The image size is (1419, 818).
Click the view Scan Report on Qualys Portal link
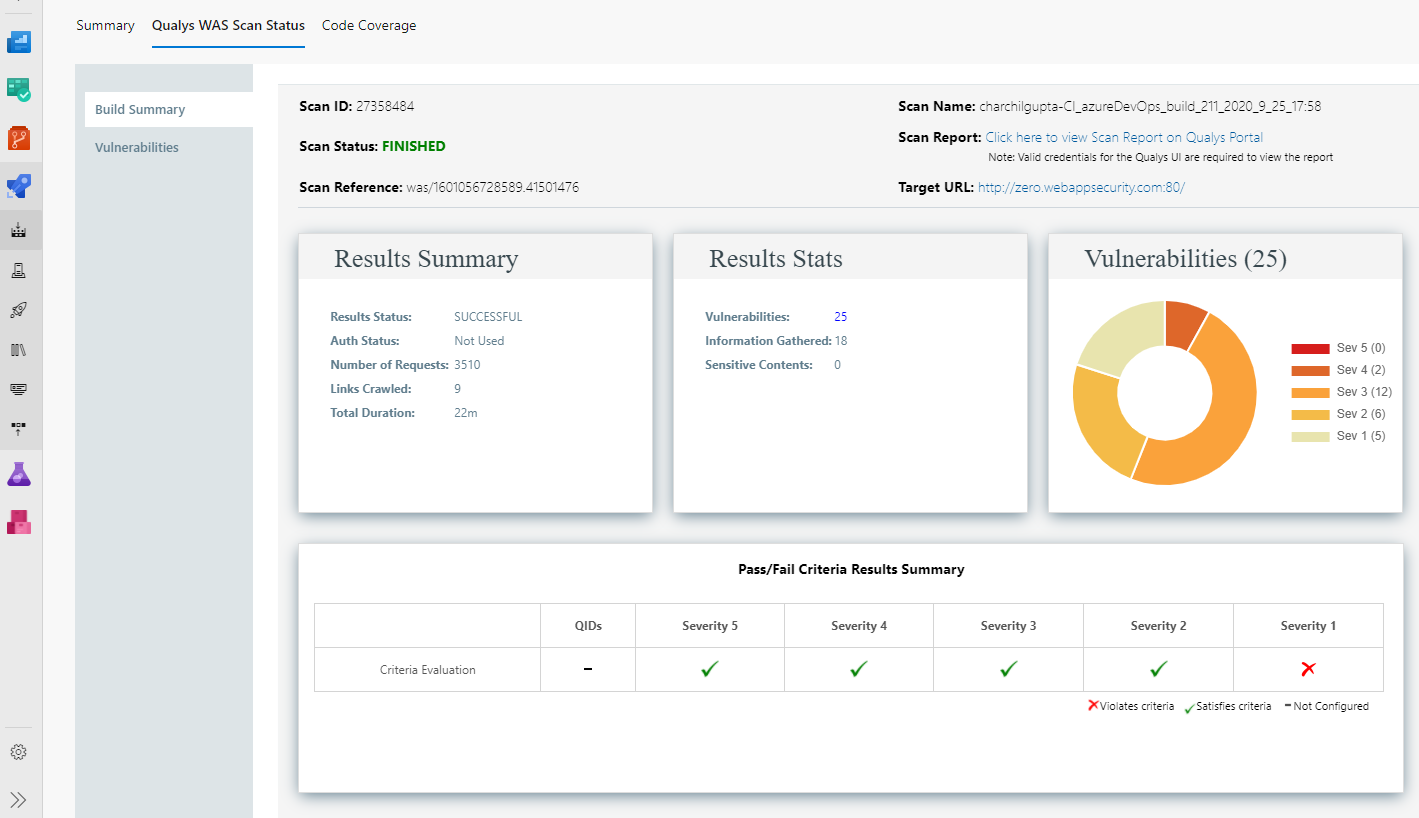(1124, 137)
